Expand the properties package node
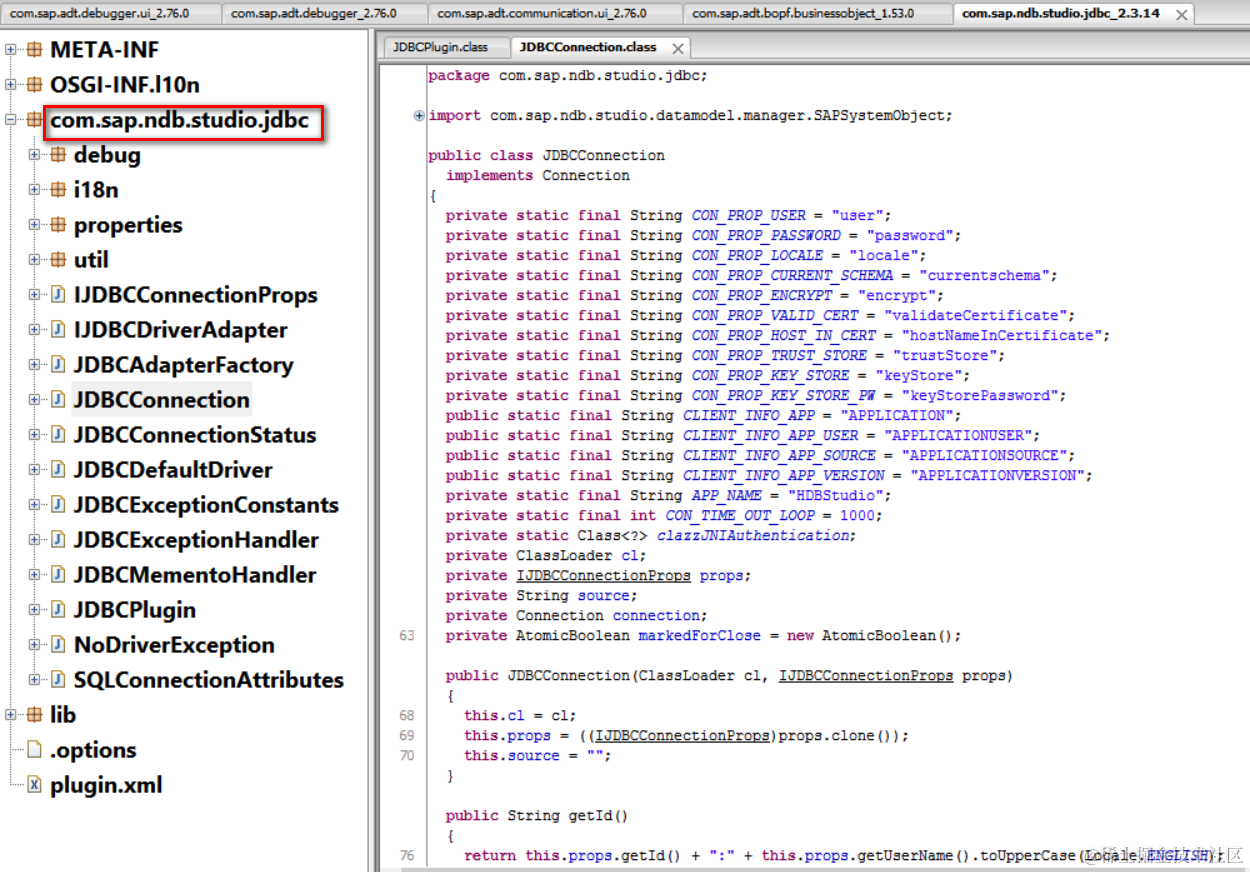 click(34, 225)
